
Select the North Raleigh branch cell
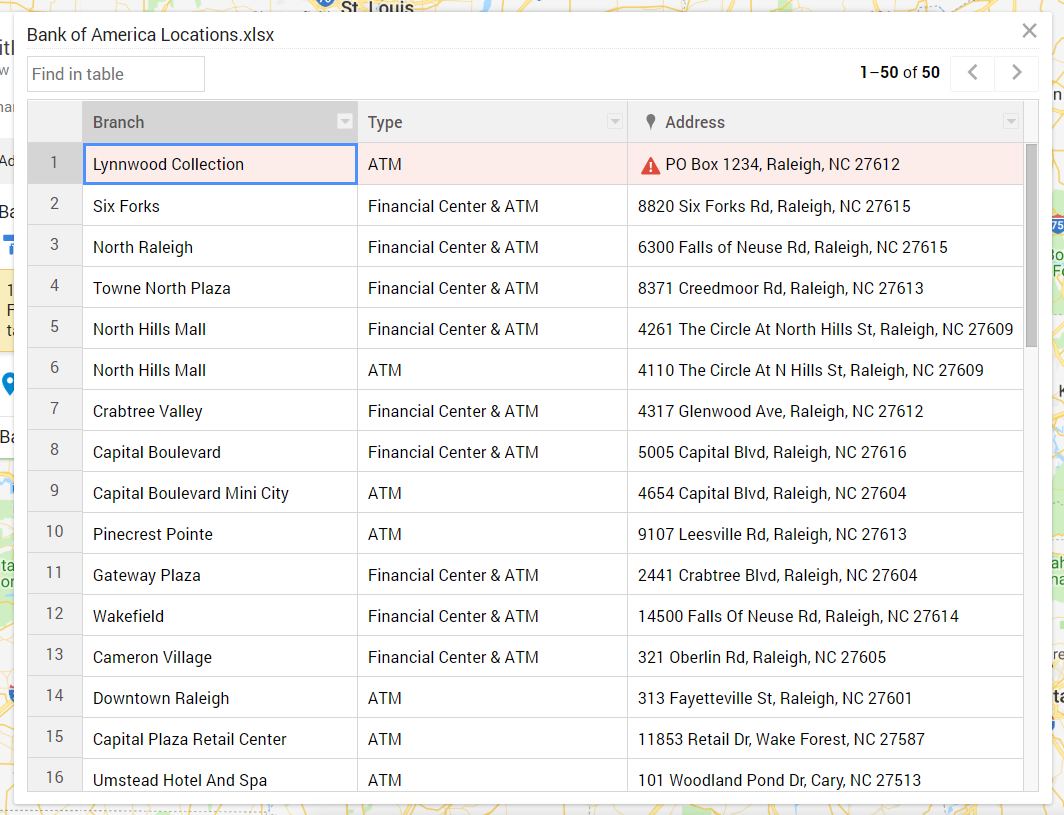point(220,247)
